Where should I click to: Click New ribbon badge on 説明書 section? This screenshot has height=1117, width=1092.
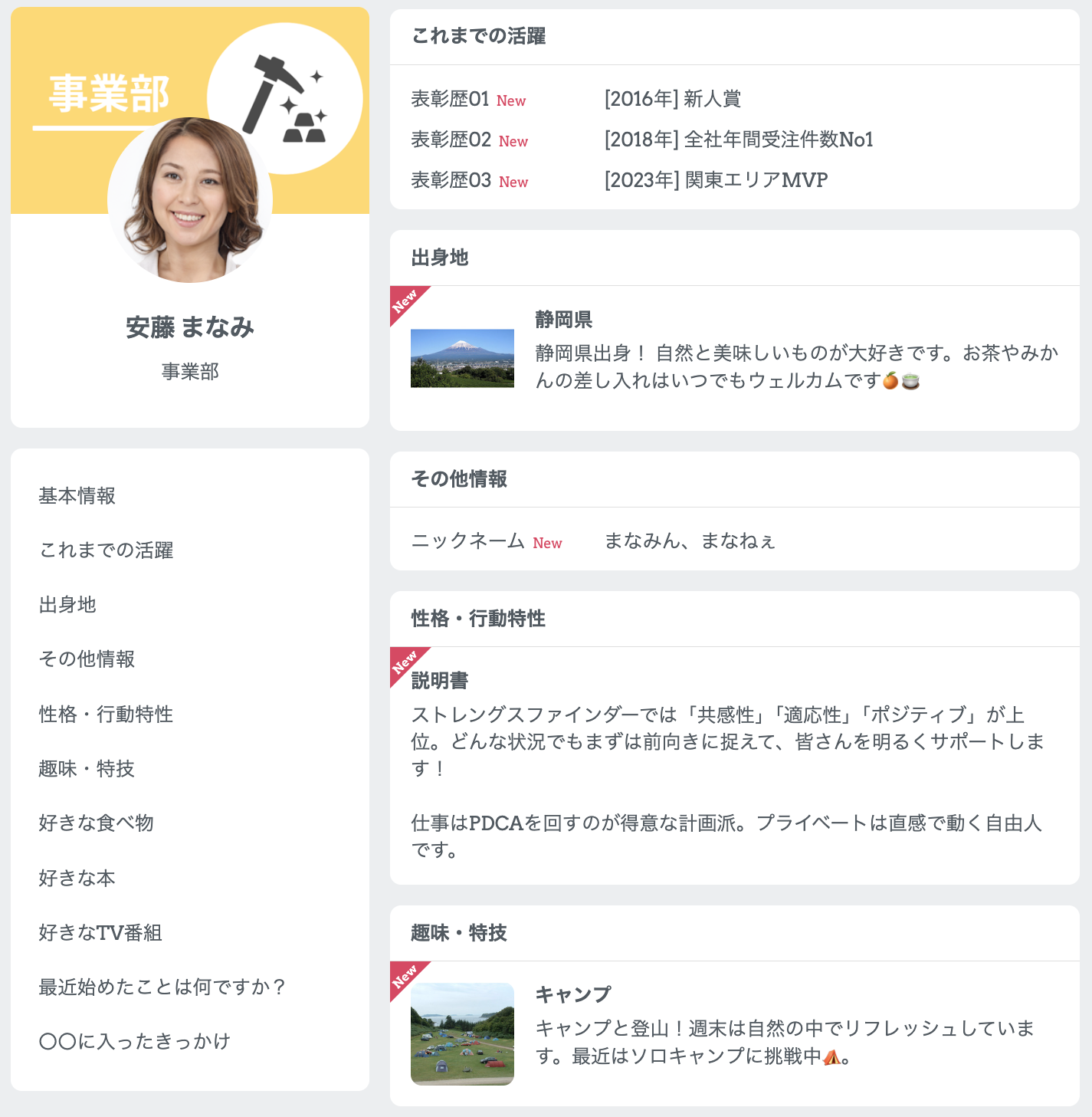[x=405, y=662]
